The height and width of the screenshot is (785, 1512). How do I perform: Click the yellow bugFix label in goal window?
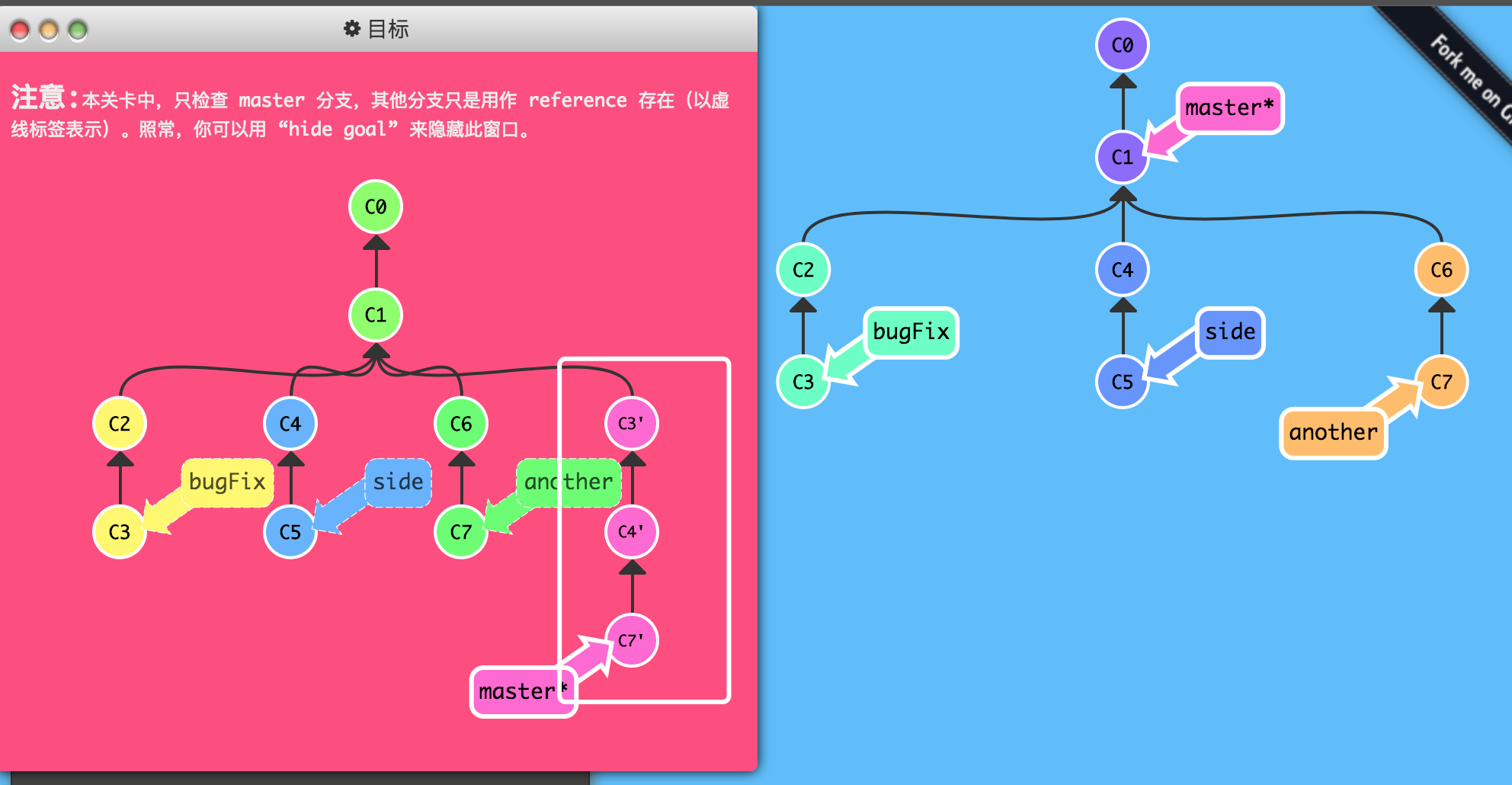(227, 482)
